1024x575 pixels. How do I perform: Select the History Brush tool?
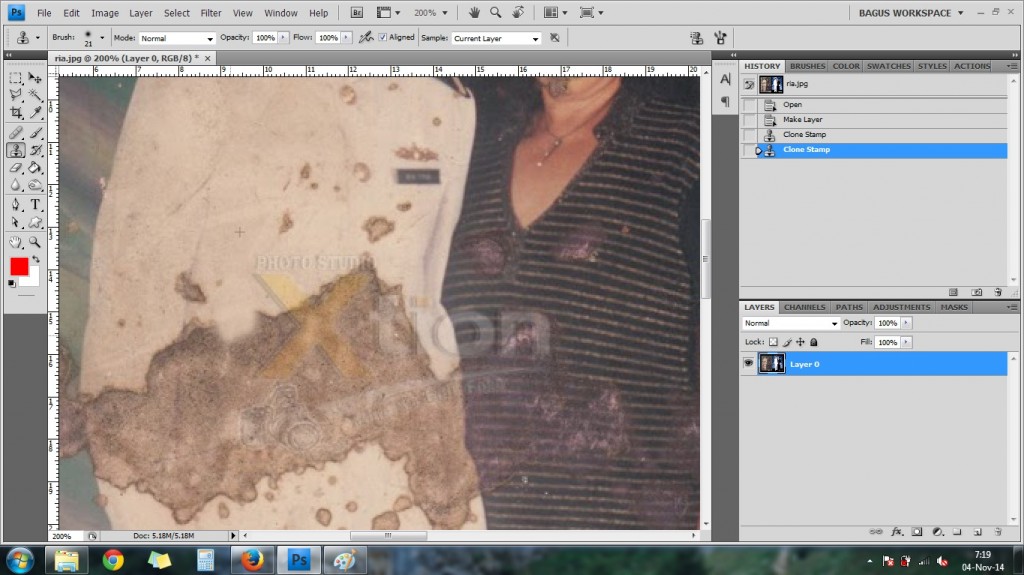tap(35, 150)
